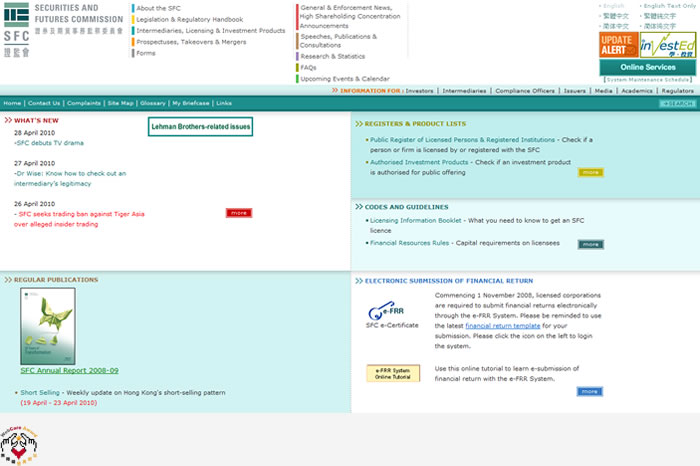The width and height of the screenshot is (700, 466).
Task: Open Lehman Brothers-related issues link
Action: [x=200, y=127]
